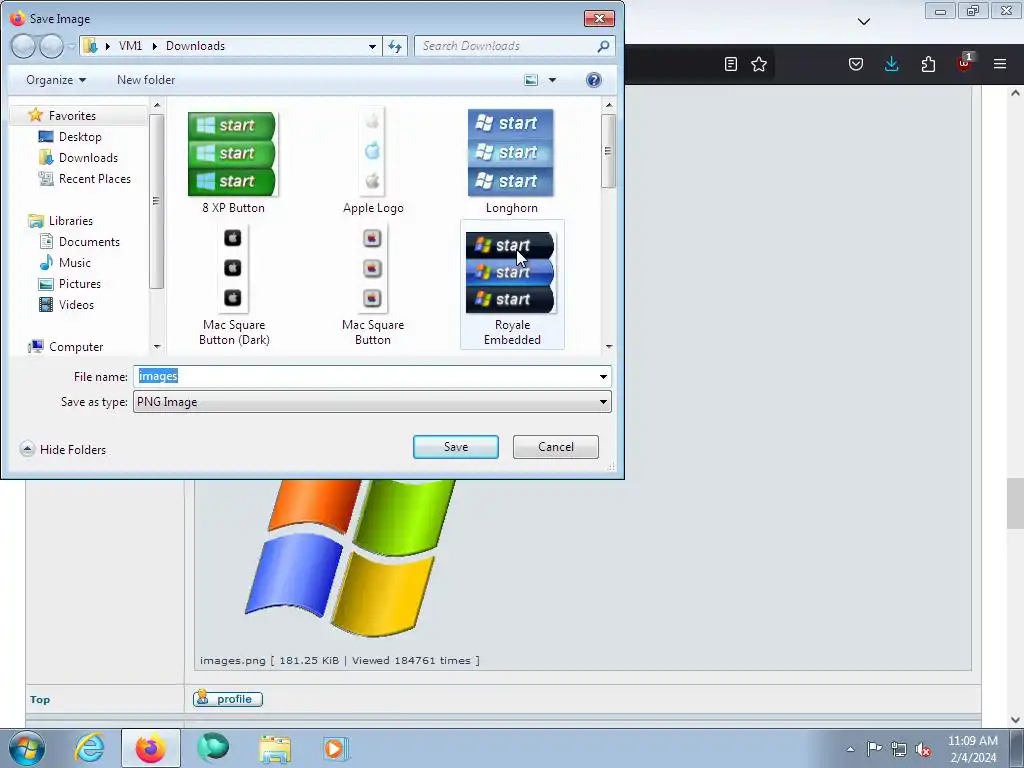The width and height of the screenshot is (1024, 768).
Task: Open Firefox reader view icon
Action: (731, 64)
